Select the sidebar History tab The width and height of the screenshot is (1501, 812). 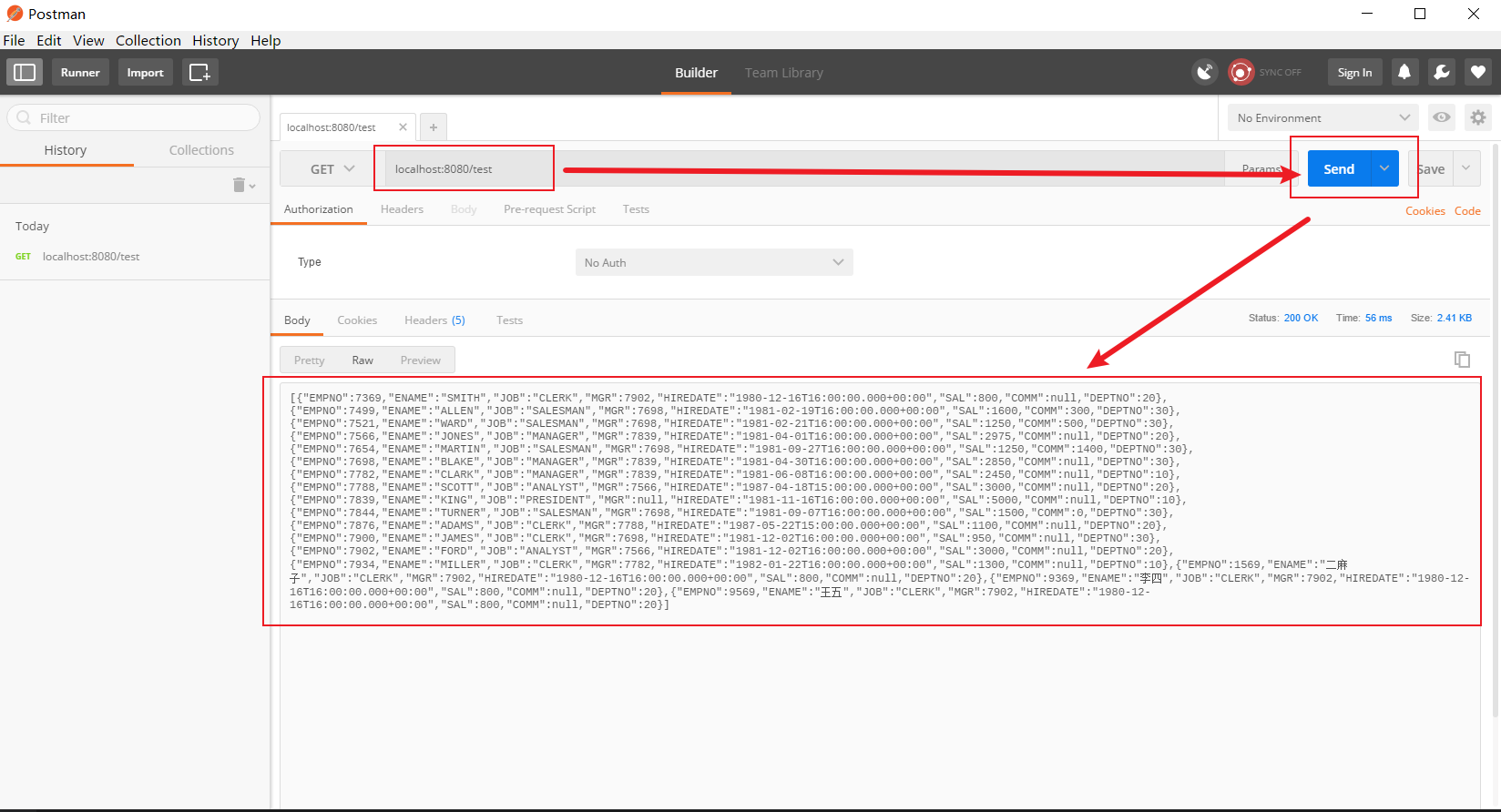pos(66,150)
